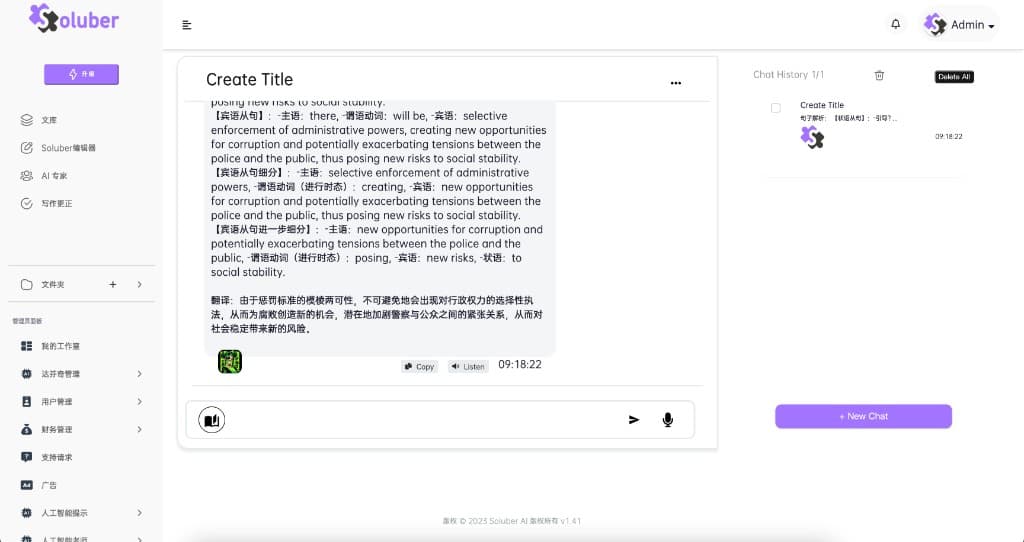Open the Create Title three-dots menu
This screenshot has height=542, width=1024.
[676, 83]
